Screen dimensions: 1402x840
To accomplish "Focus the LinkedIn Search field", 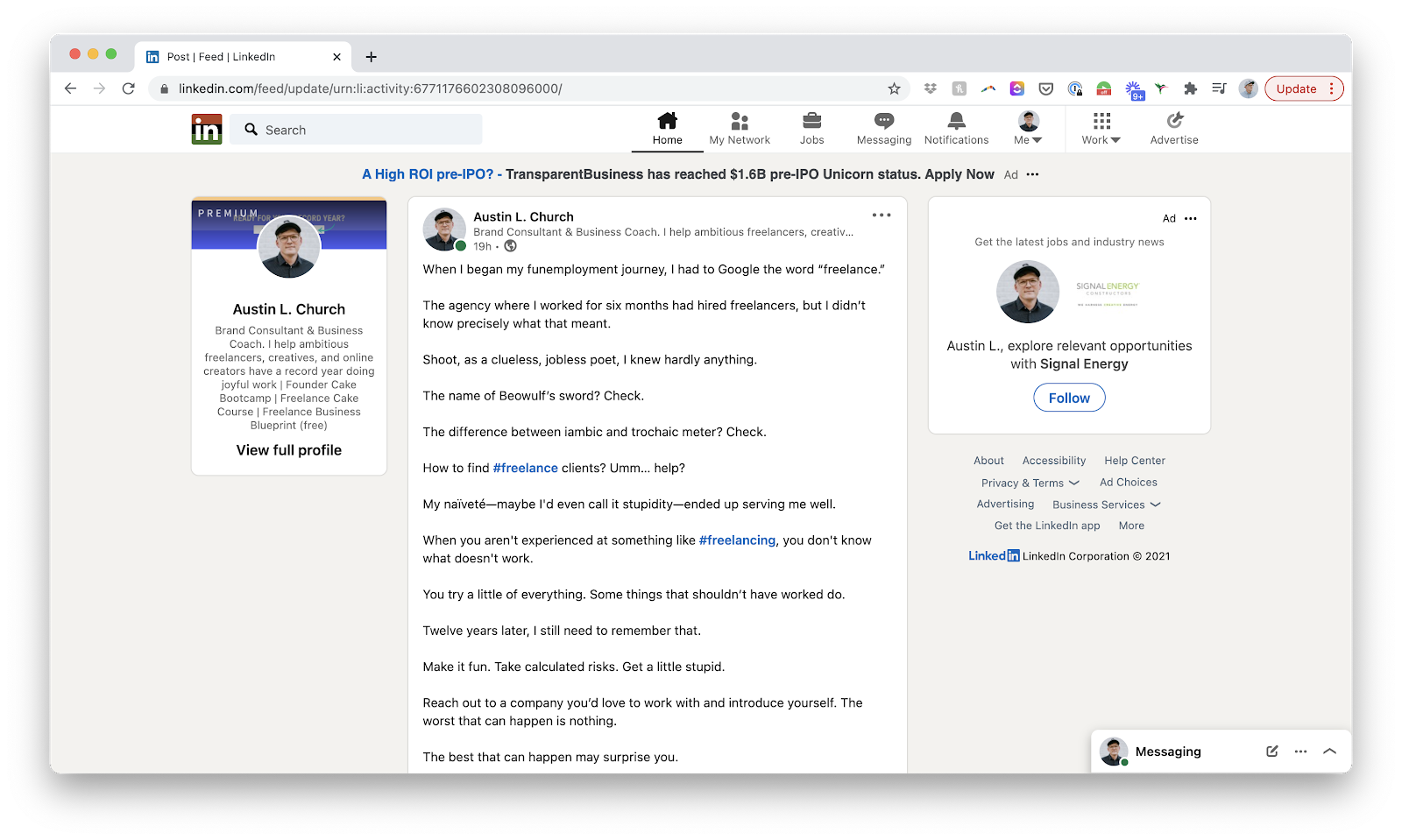I will pos(357,130).
